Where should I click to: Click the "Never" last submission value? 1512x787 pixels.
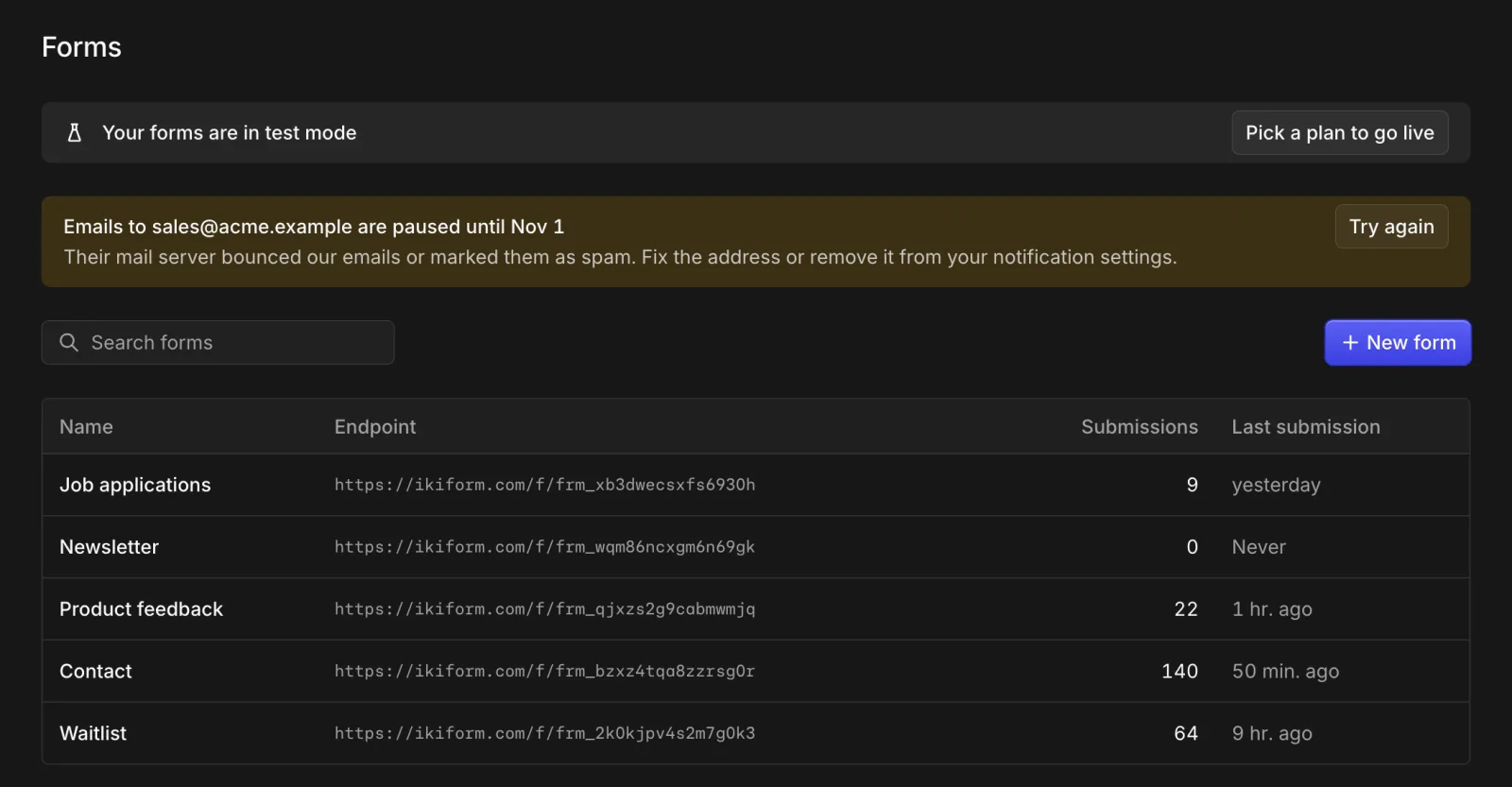[1259, 547]
